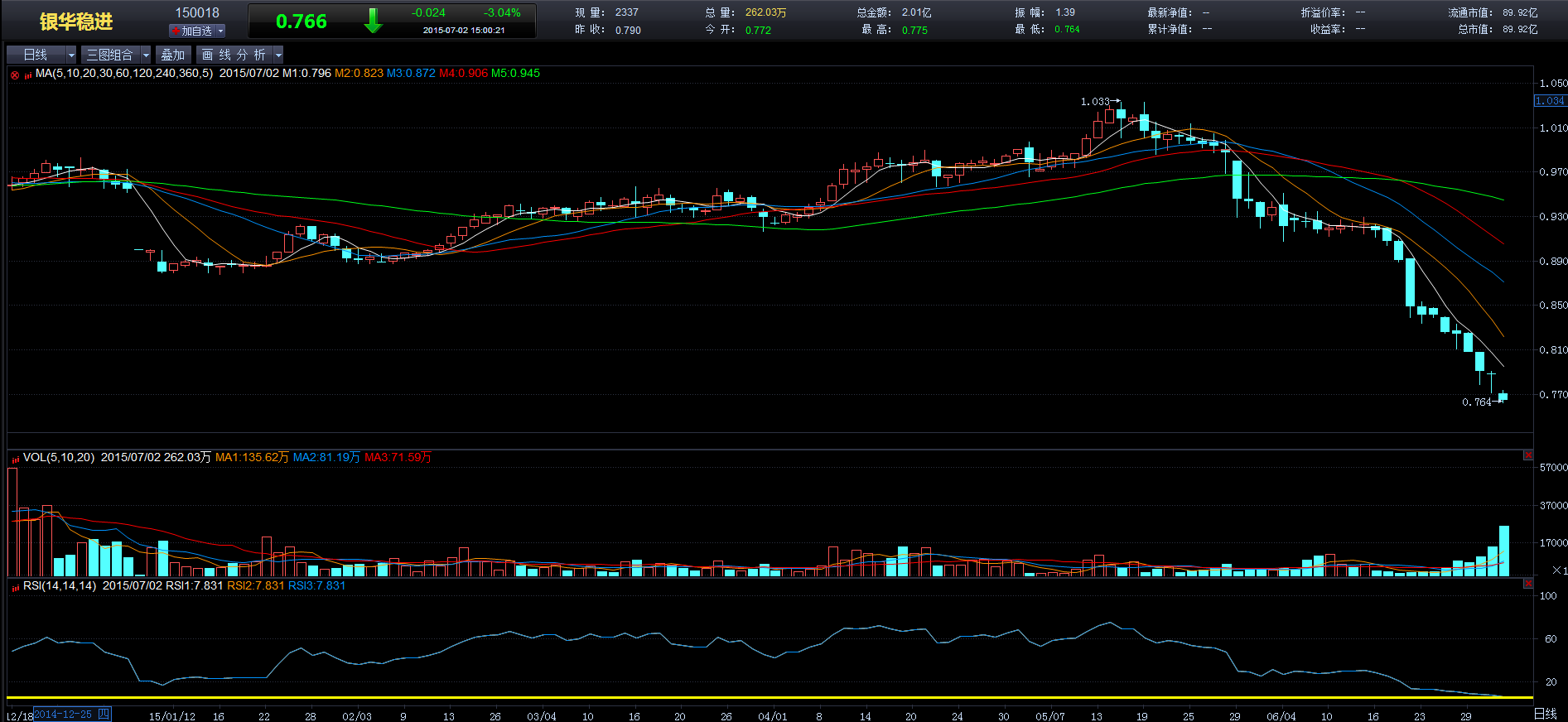
Task: Click the red circled X icon beside MA indicator
Action: coord(15,75)
